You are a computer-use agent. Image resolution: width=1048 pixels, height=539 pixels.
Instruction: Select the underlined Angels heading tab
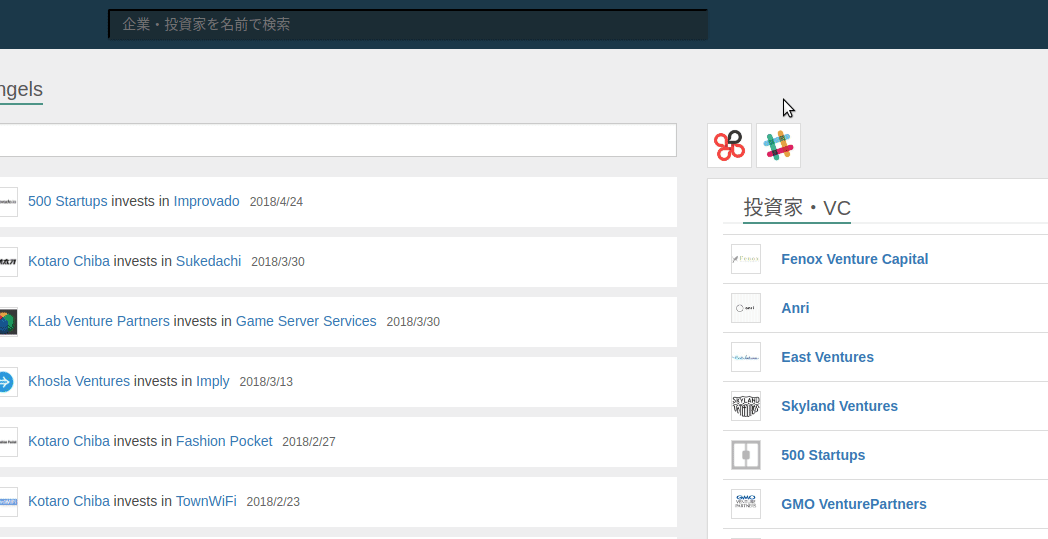[21, 90]
